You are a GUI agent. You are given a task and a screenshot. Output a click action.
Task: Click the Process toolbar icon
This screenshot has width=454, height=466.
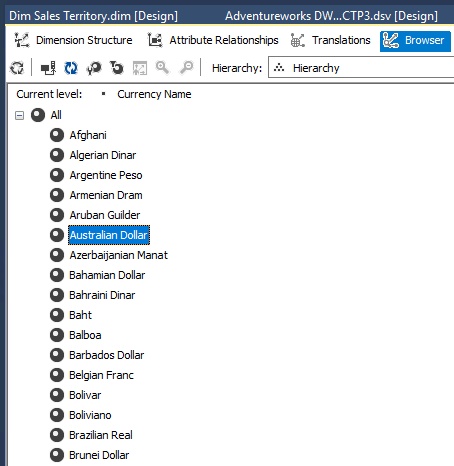(17, 68)
